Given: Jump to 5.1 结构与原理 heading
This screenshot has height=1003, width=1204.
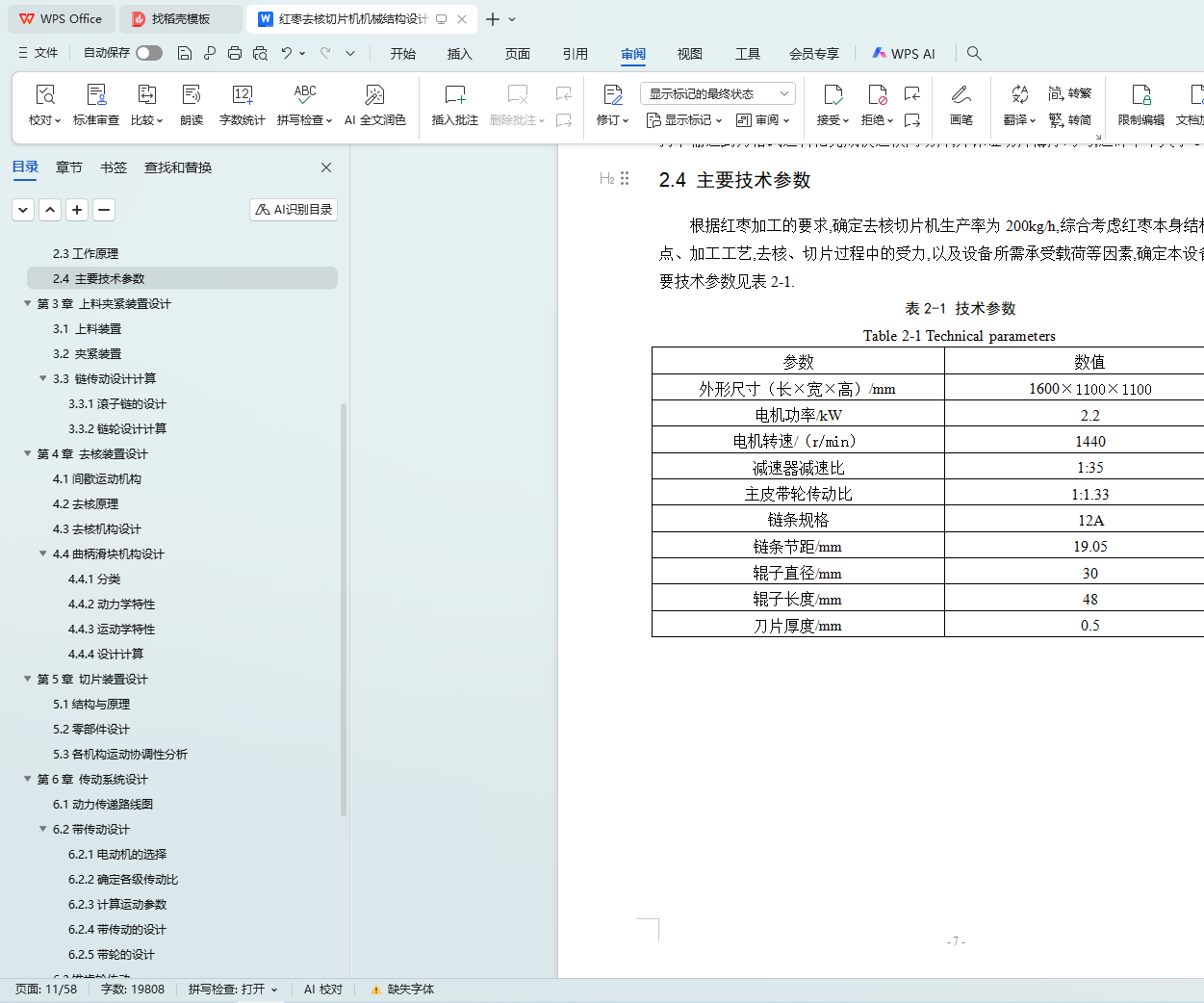Looking at the screenshot, I should tap(91, 704).
